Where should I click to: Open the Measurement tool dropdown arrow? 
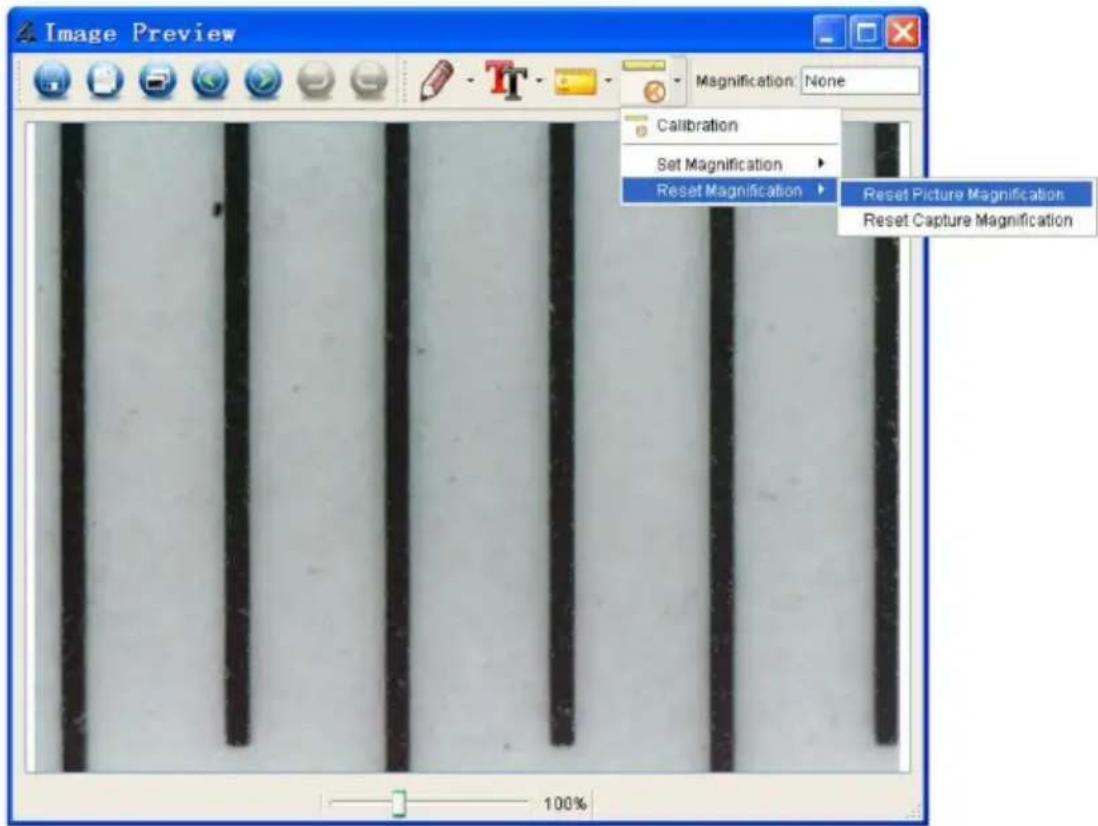pos(608,80)
